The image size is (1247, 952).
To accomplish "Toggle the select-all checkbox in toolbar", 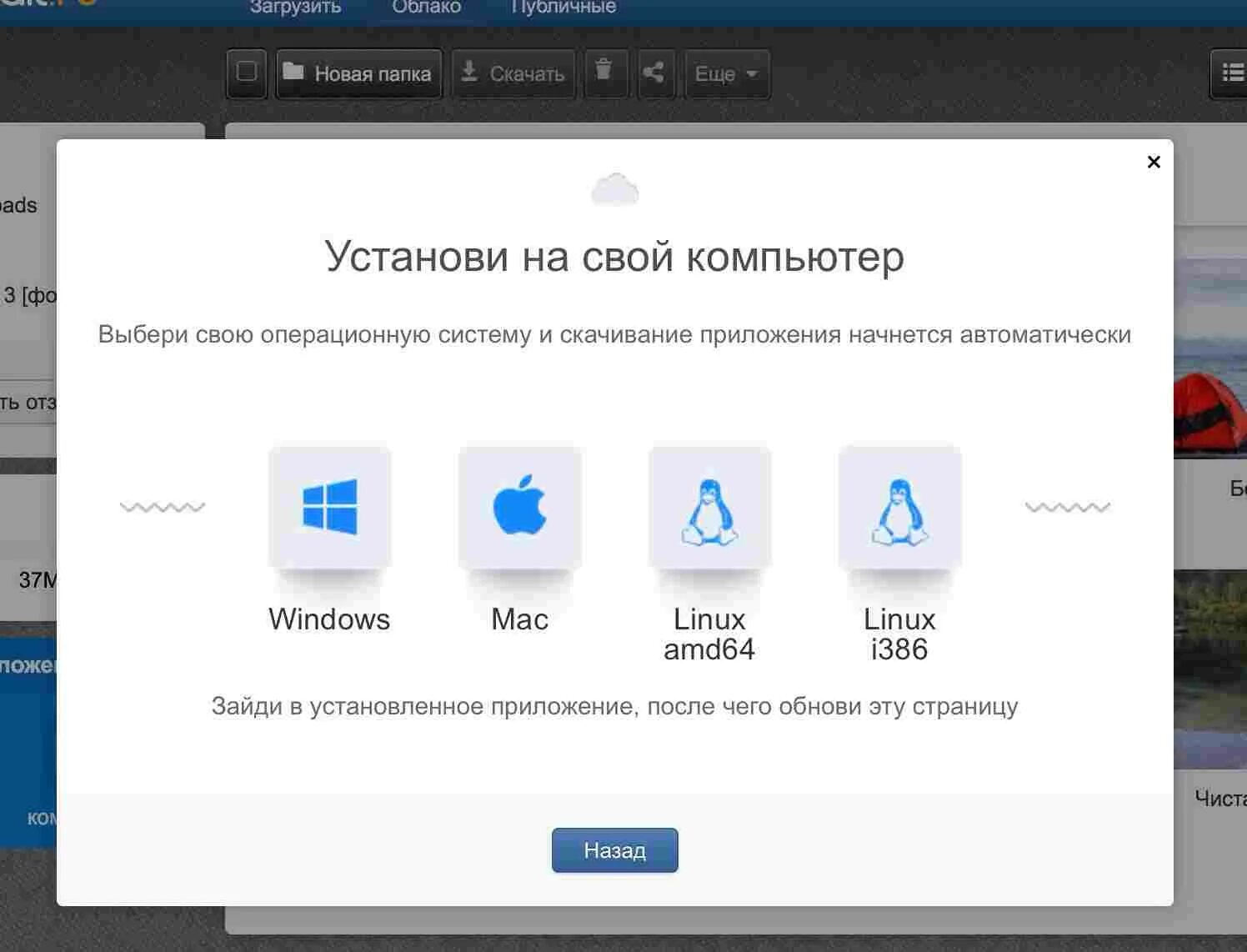I will point(247,73).
